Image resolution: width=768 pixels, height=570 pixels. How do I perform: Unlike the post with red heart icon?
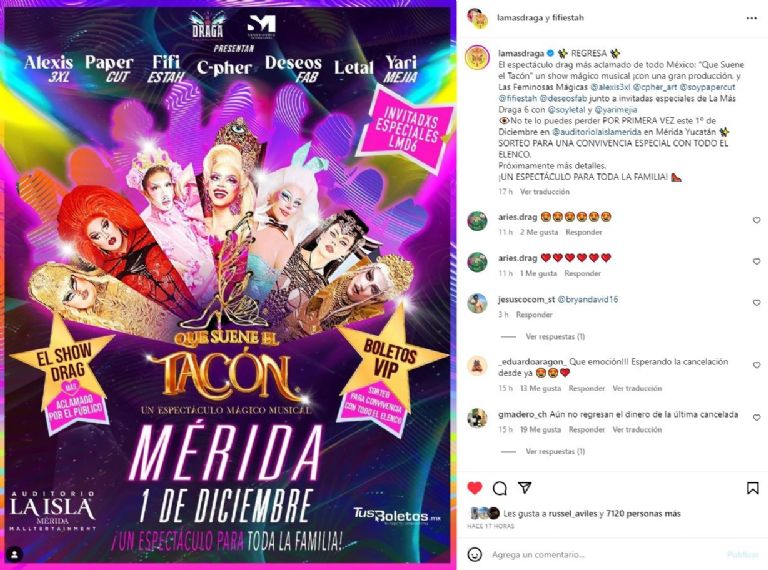[x=475, y=488]
